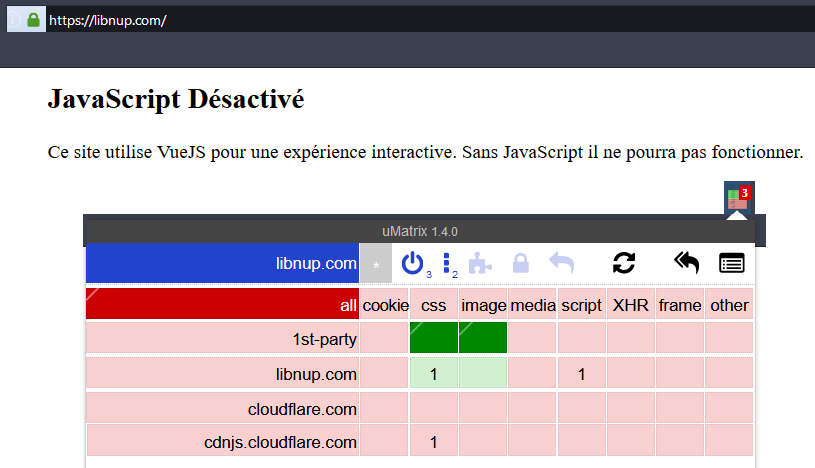Click the cdnjs.cloudflare.com script cell
This screenshot has height=468, width=815.
pyautogui.click(x=582, y=441)
